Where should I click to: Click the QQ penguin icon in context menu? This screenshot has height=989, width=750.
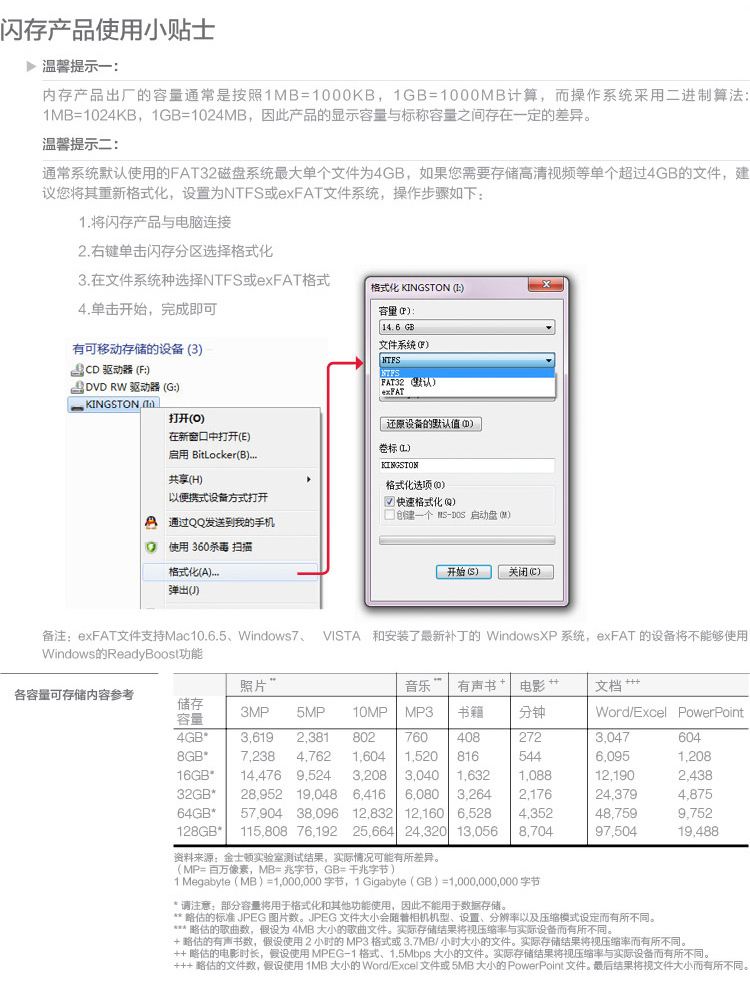click(151, 522)
